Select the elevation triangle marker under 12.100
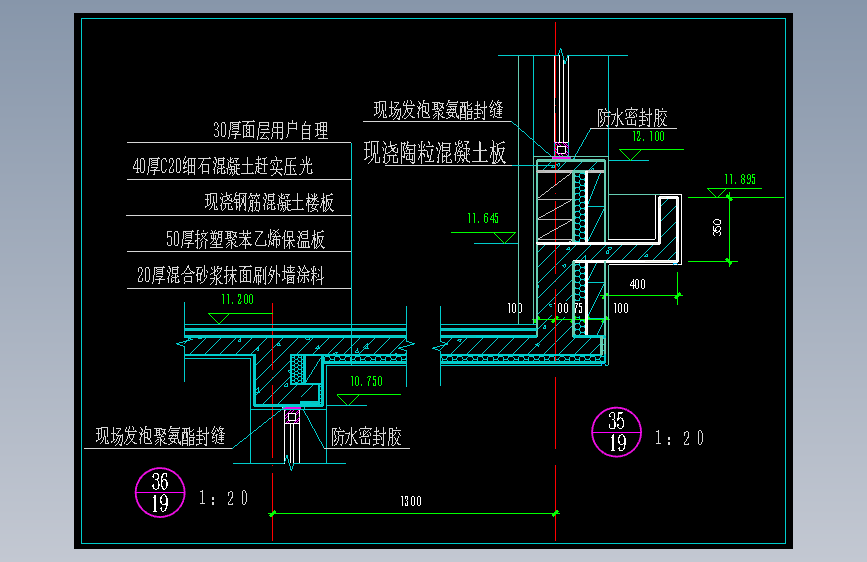 pyautogui.click(x=630, y=155)
